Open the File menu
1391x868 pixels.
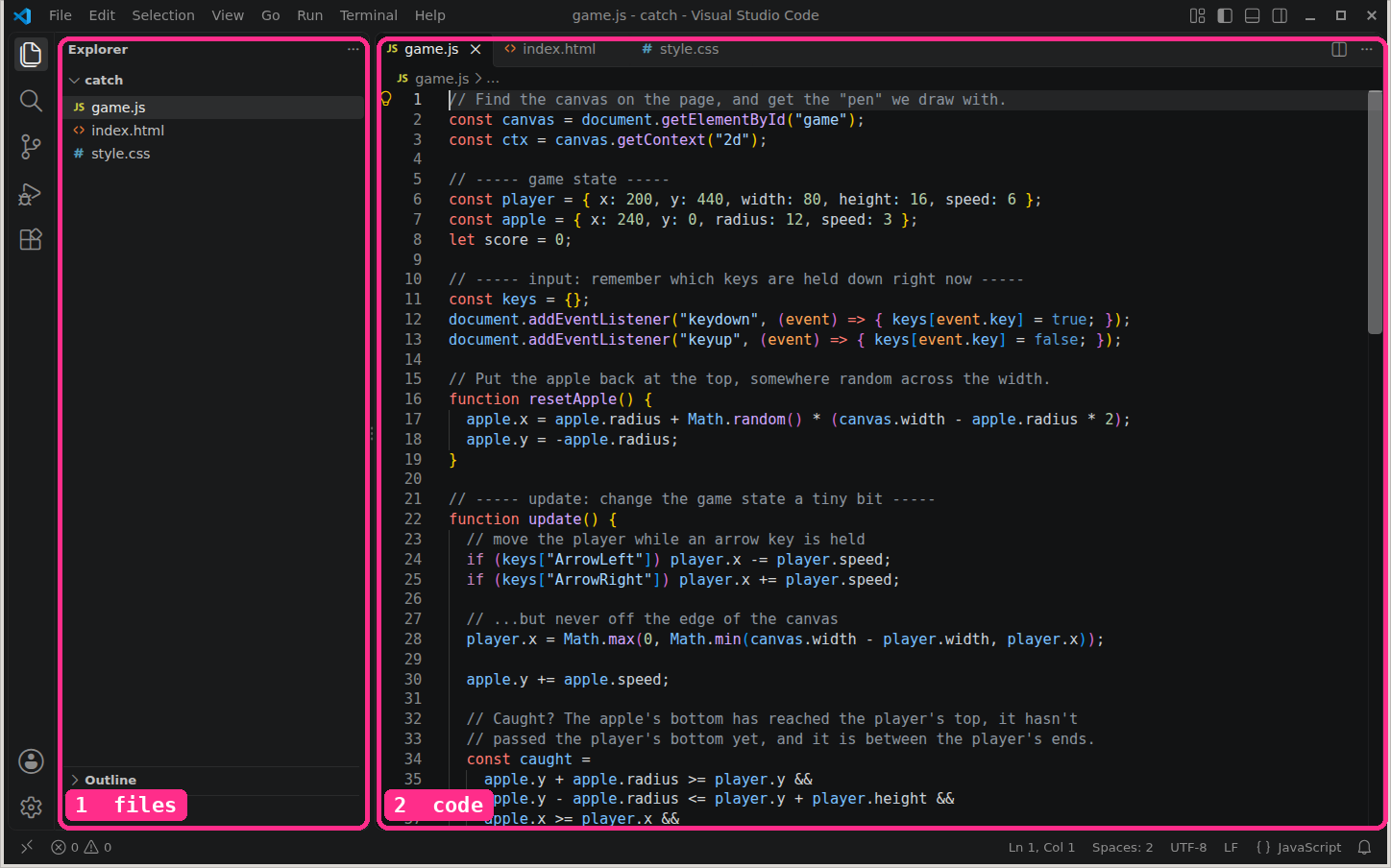click(61, 15)
